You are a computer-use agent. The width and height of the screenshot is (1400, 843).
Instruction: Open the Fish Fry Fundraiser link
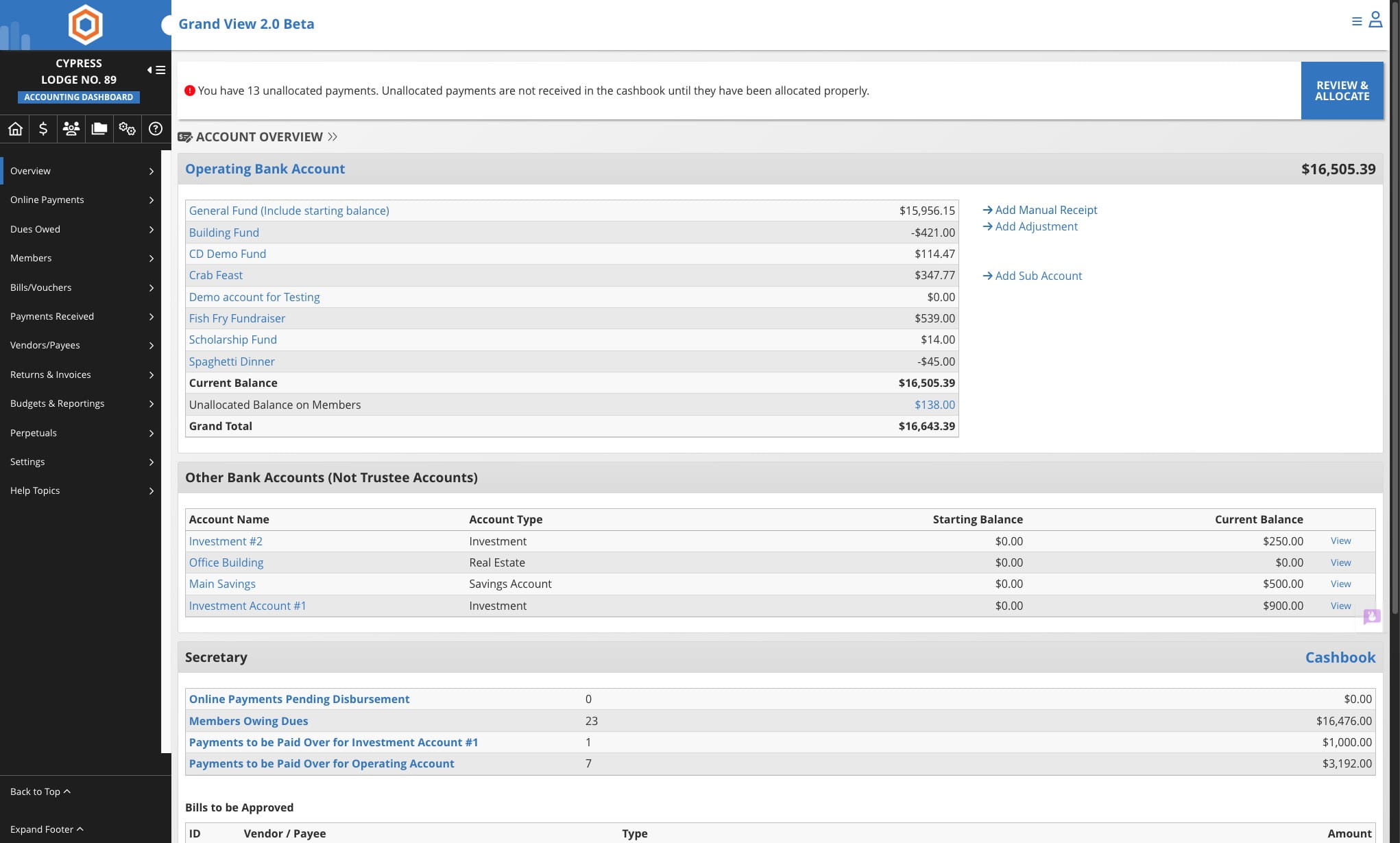tap(237, 318)
